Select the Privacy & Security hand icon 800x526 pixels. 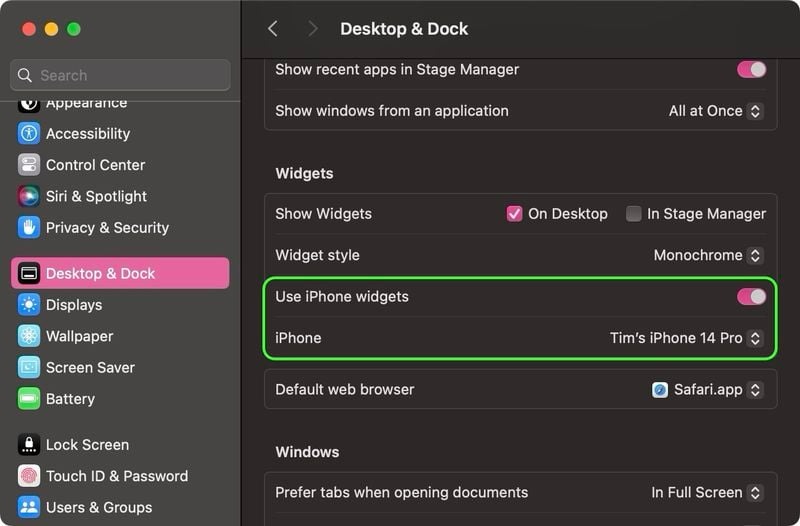[x=29, y=228]
